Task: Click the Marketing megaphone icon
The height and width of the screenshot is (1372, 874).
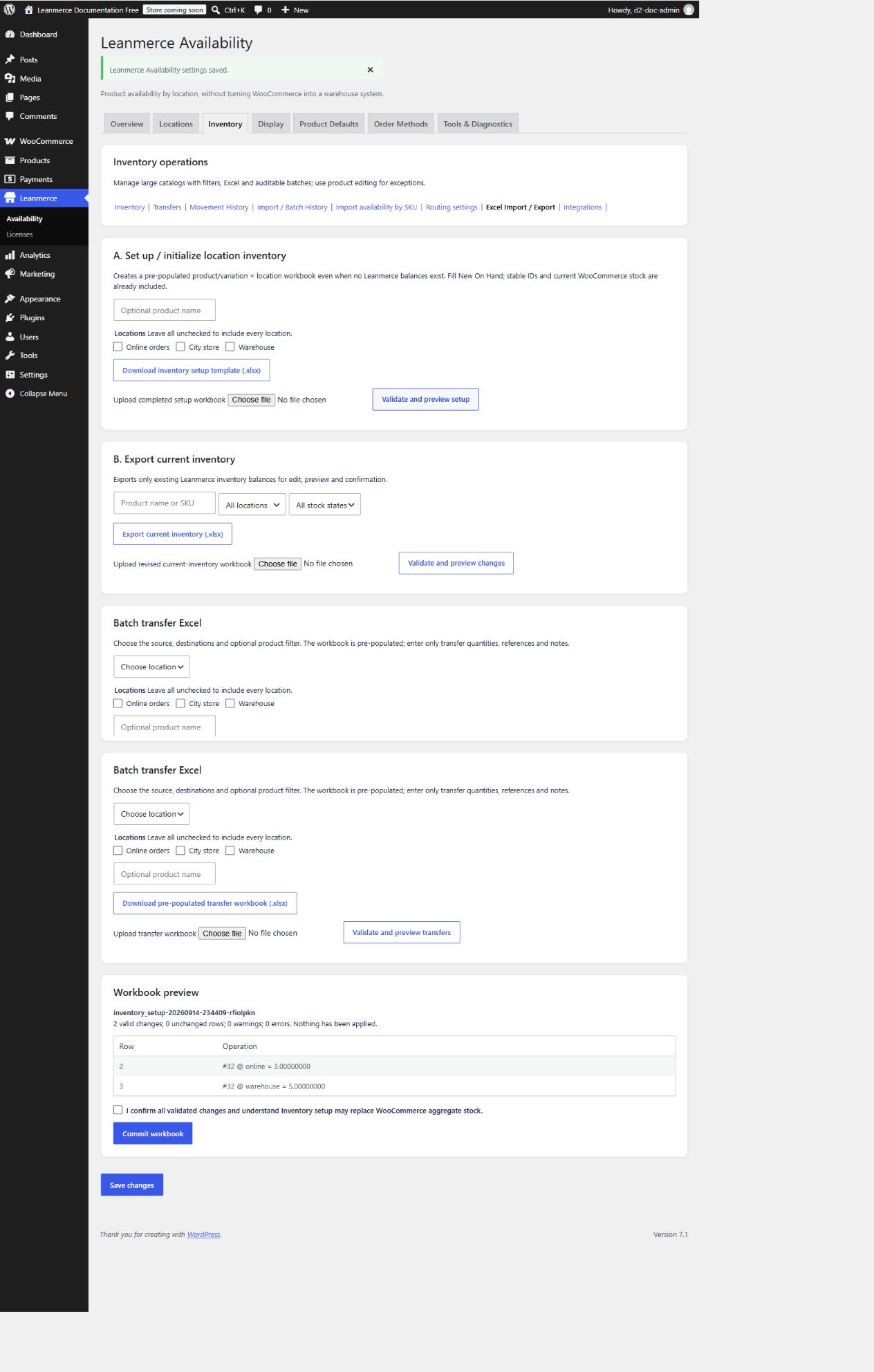Action: tap(10, 274)
